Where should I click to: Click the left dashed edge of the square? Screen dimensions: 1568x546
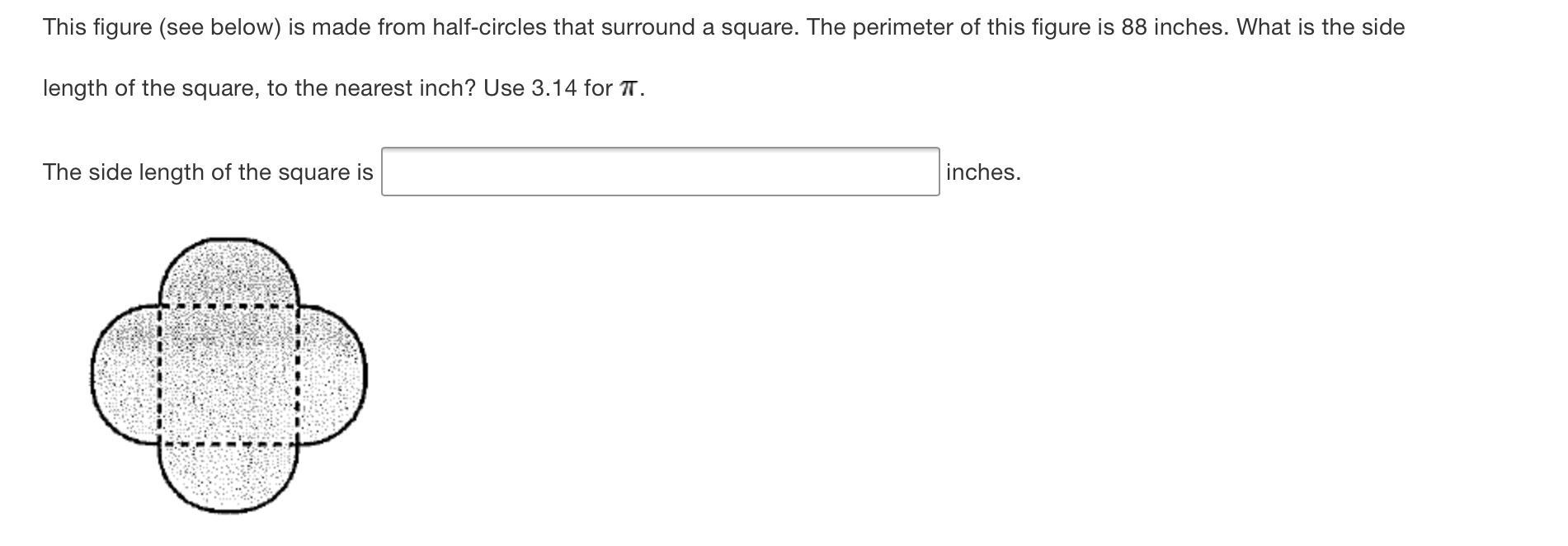coord(159,376)
